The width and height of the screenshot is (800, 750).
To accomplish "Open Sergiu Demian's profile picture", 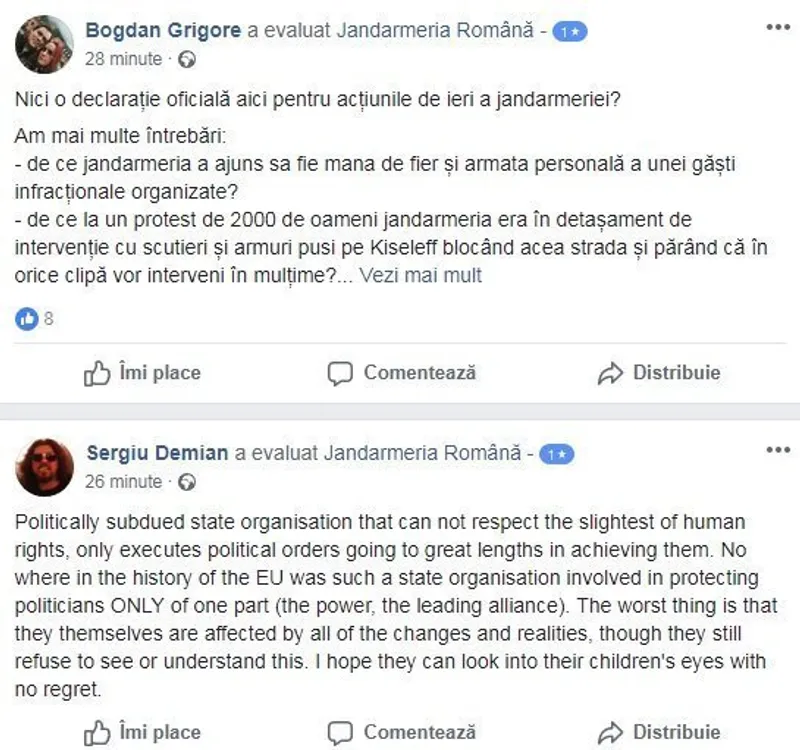I will pyautogui.click(x=44, y=467).
